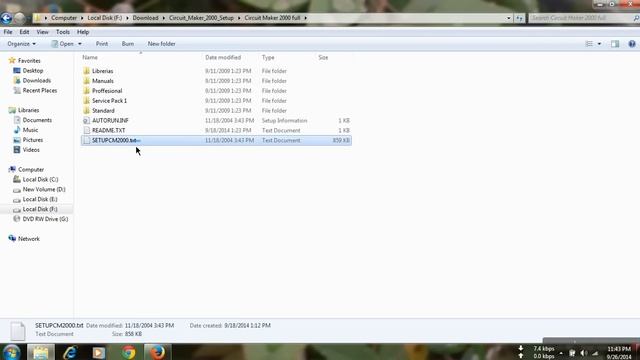Open Recent Places in navigation pane
Screen dimensions: 640x360
[x=40, y=90]
